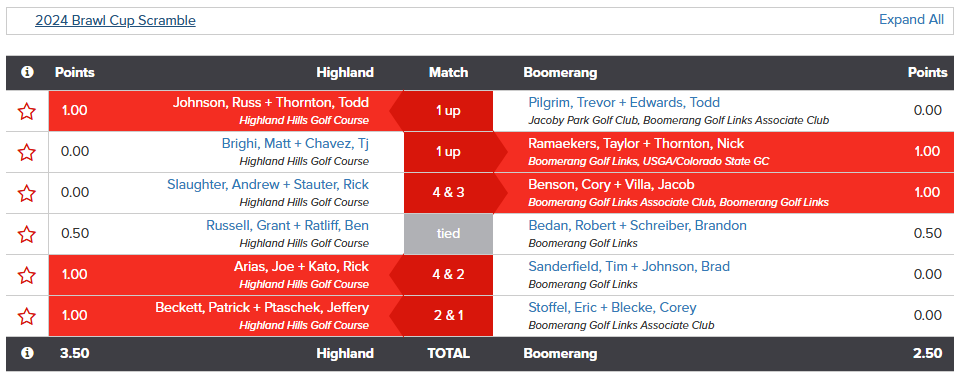The image size is (959, 373).
Task: Star the Johnson, Russ + Thornton, Todd match
Action: tap(26, 111)
